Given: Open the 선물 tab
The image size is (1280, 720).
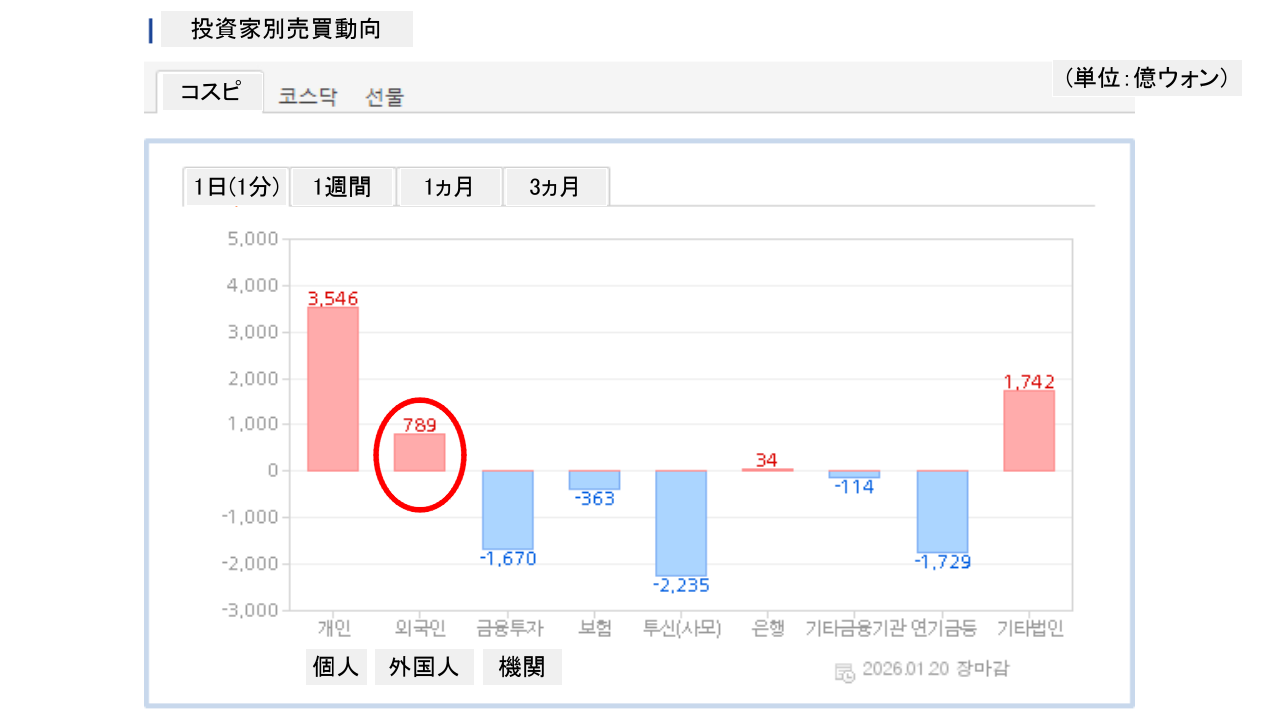Looking at the screenshot, I should click(x=385, y=97).
